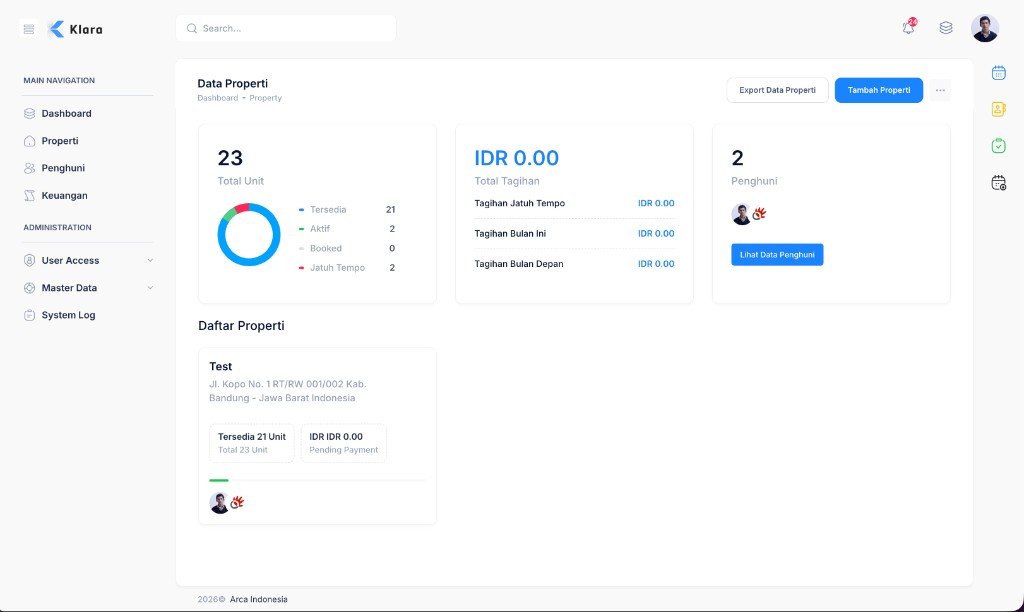
Task: Open the notifications bell
Action: 908,27
